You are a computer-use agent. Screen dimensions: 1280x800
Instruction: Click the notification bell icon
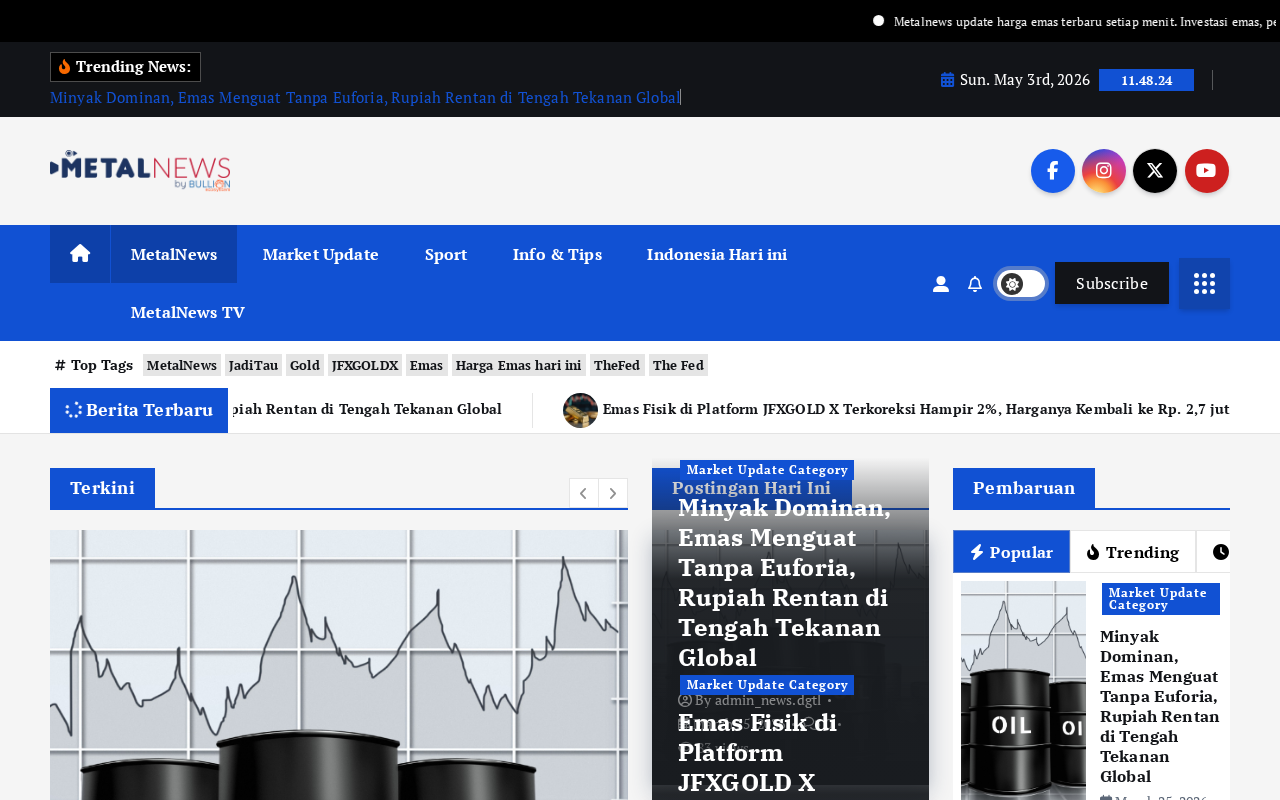(975, 284)
